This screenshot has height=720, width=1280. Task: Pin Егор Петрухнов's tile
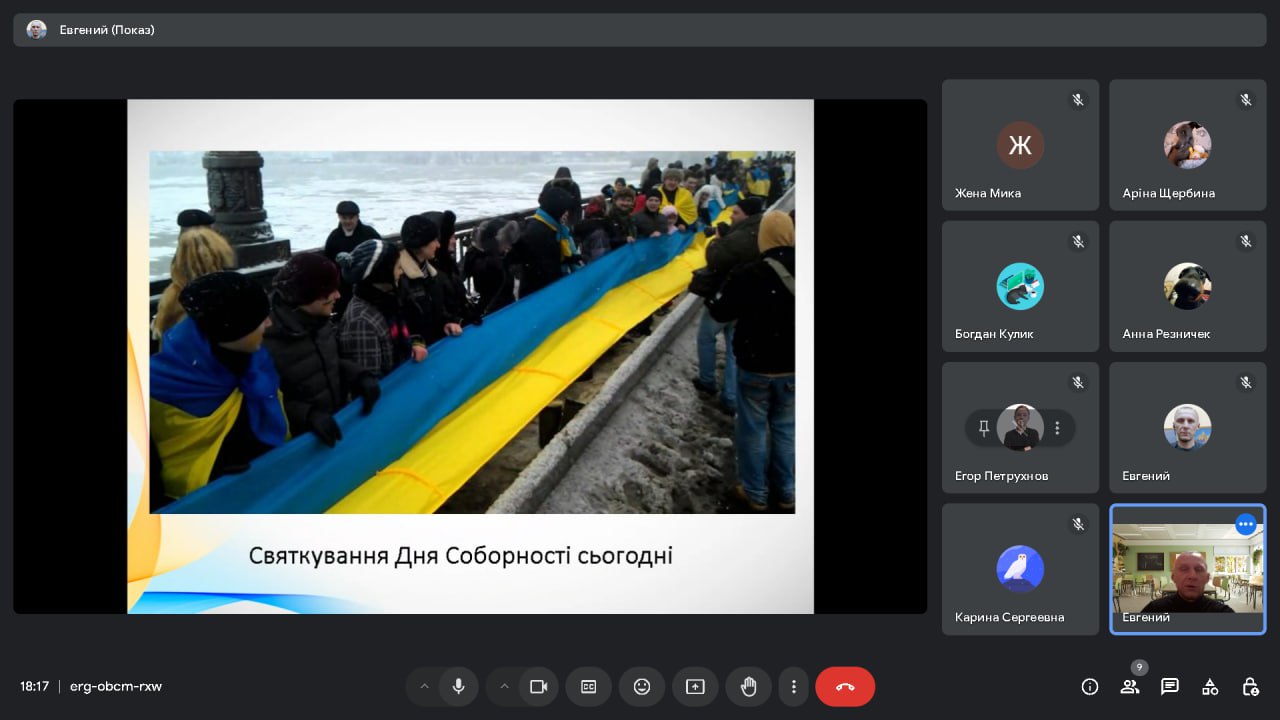point(984,428)
